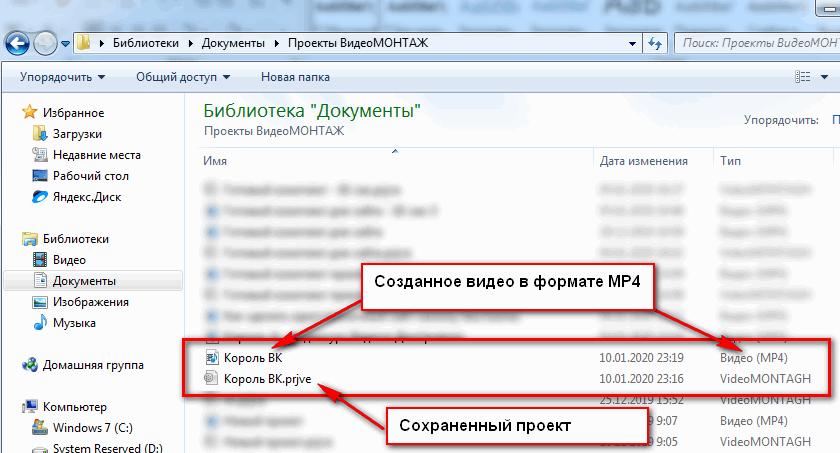Select the Король ВК video file
The image size is (840, 453).
click(253, 358)
